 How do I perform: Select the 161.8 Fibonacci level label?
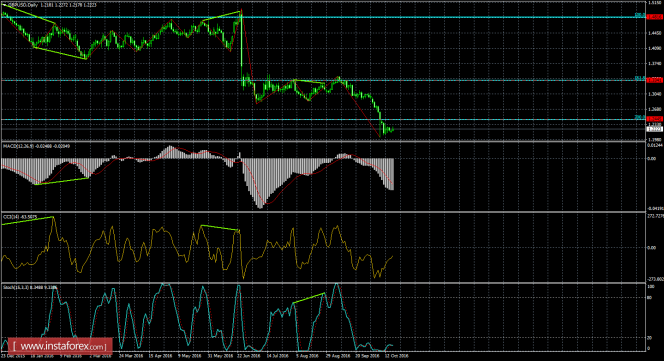[640, 78]
